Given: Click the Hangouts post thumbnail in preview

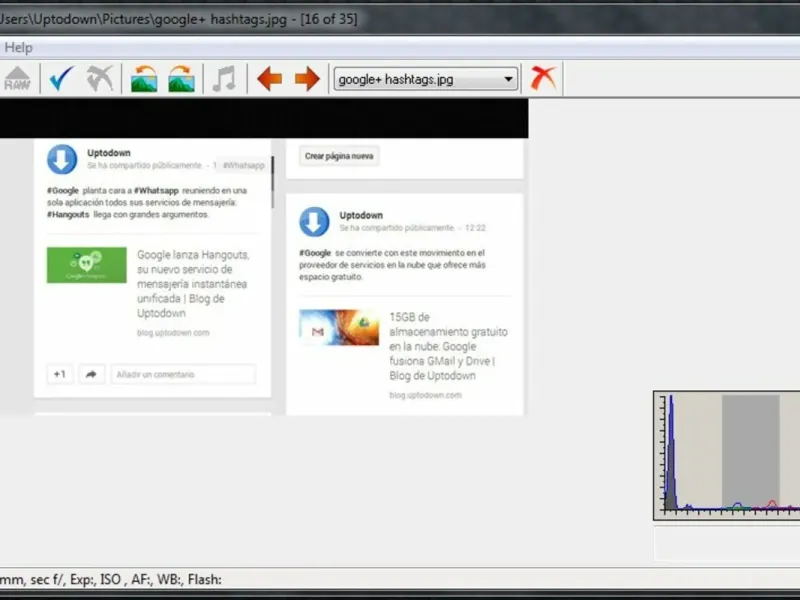Looking at the screenshot, I should 87,265.
